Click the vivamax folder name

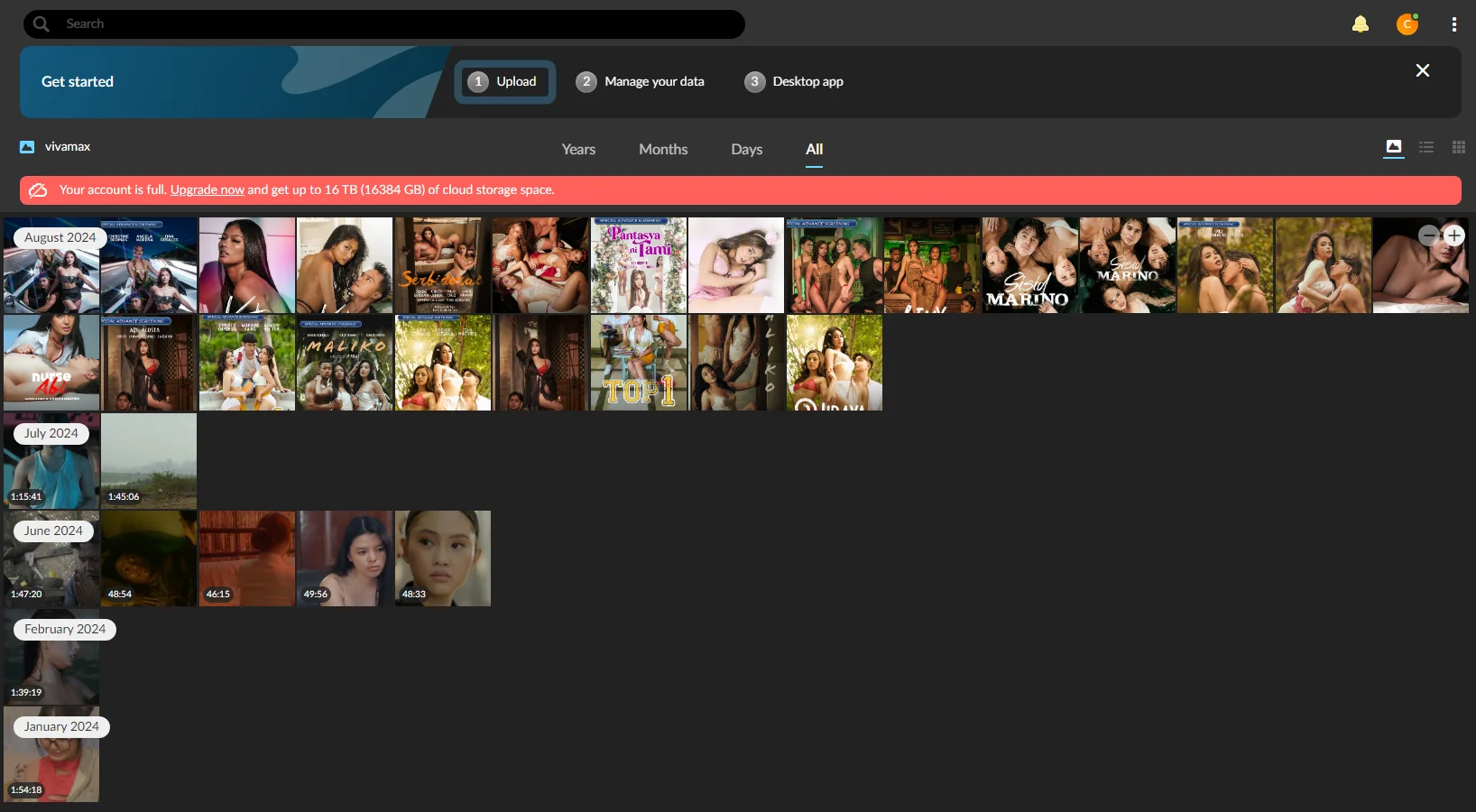pyautogui.click(x=68, y=147)
